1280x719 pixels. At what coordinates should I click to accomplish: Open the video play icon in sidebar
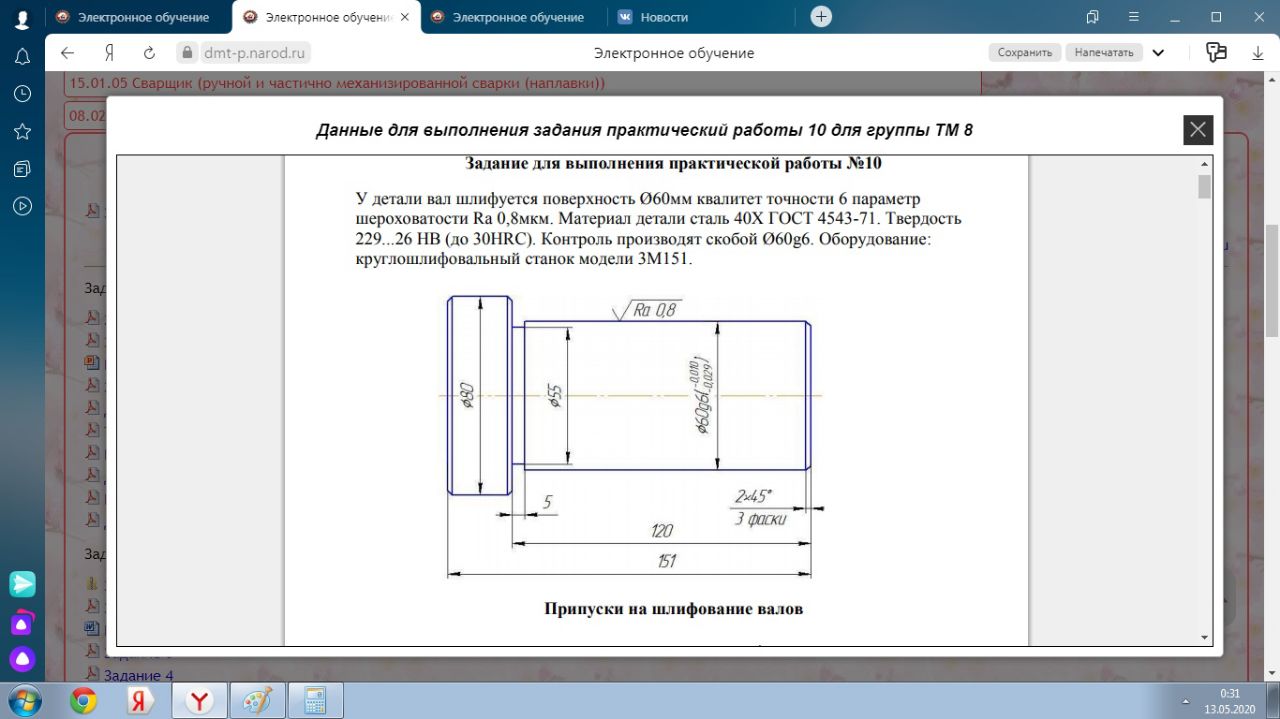pyautogui.click(x=22, y=206)
